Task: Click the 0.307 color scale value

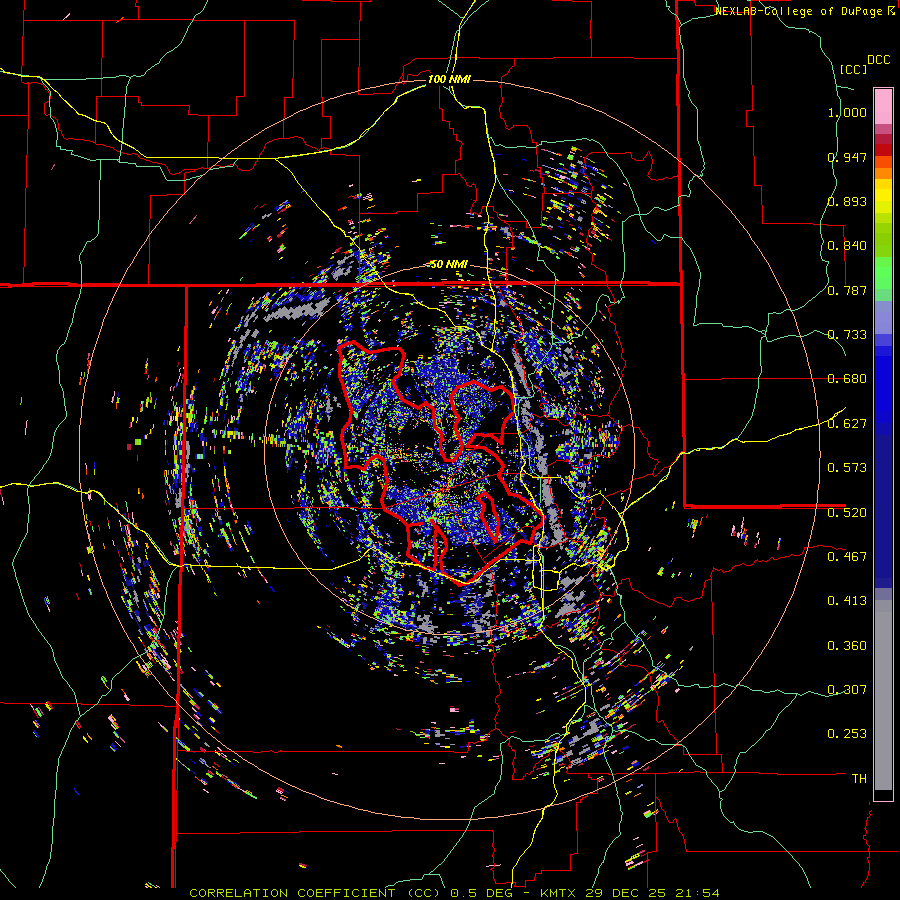Action: click(x=847, y=689)
